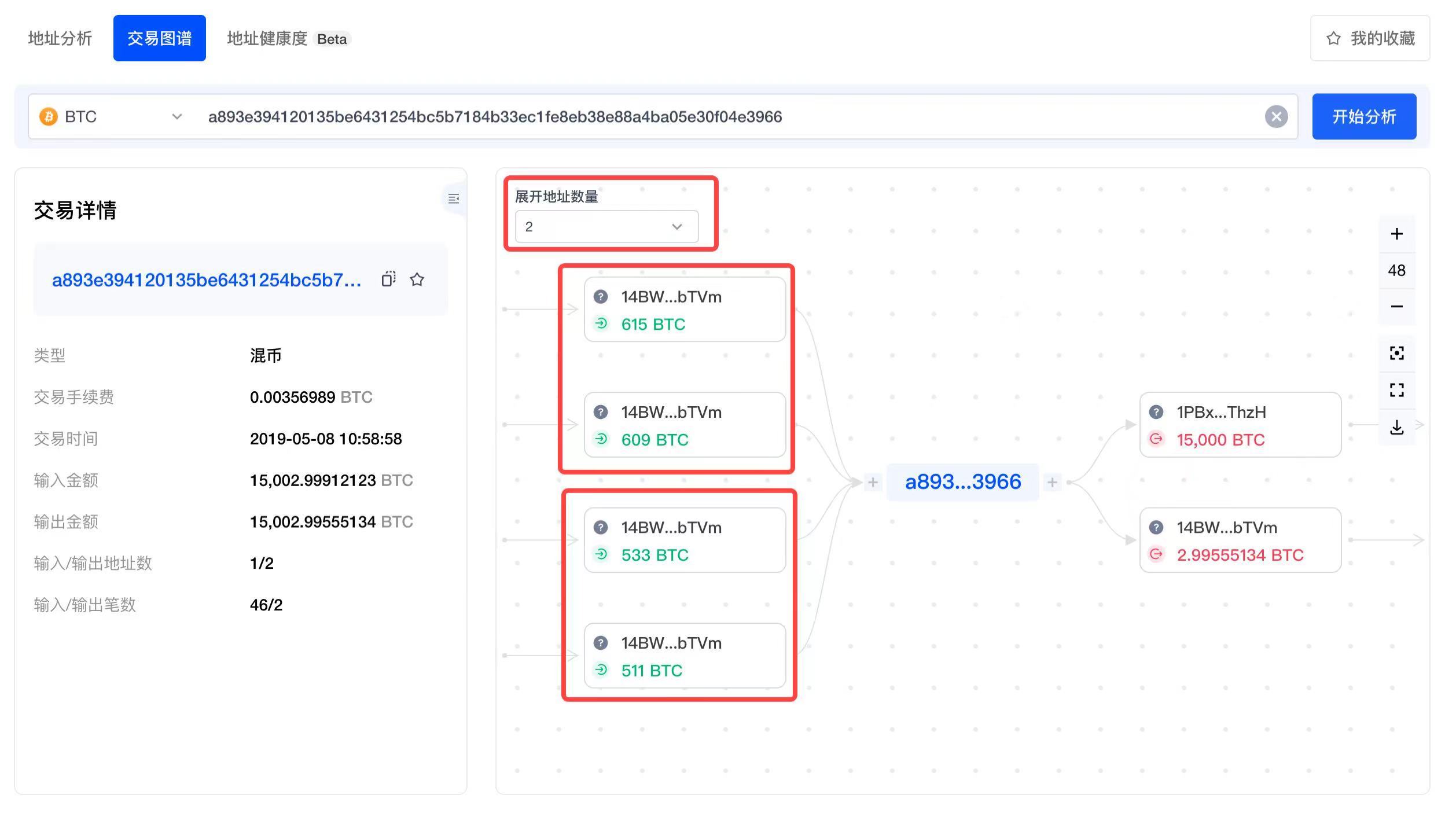The height and width of the screenshot is (824, 1456).
Task: Click the 开始分析 button
Action: click(x=1364, y=116)
